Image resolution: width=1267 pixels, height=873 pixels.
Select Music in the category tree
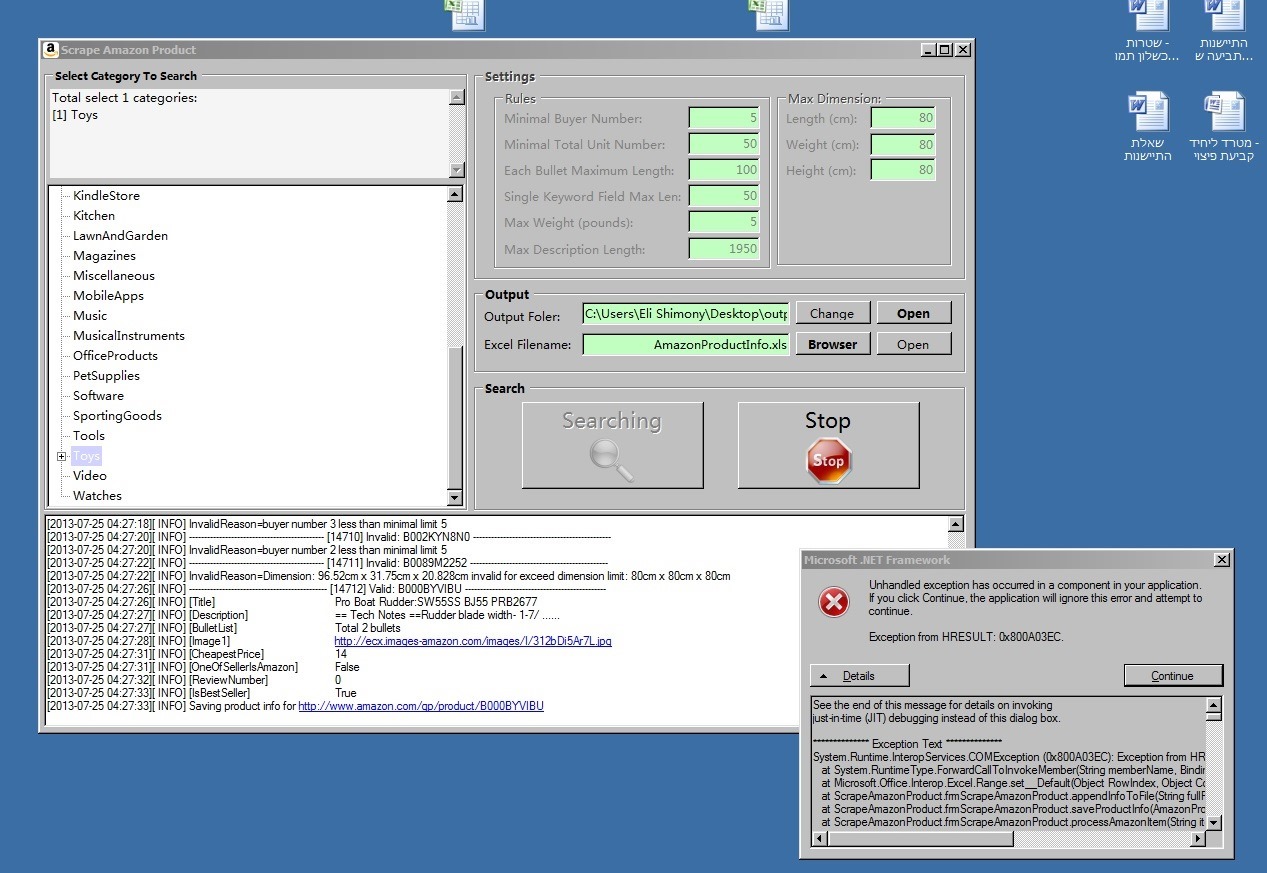click(90, 316)
